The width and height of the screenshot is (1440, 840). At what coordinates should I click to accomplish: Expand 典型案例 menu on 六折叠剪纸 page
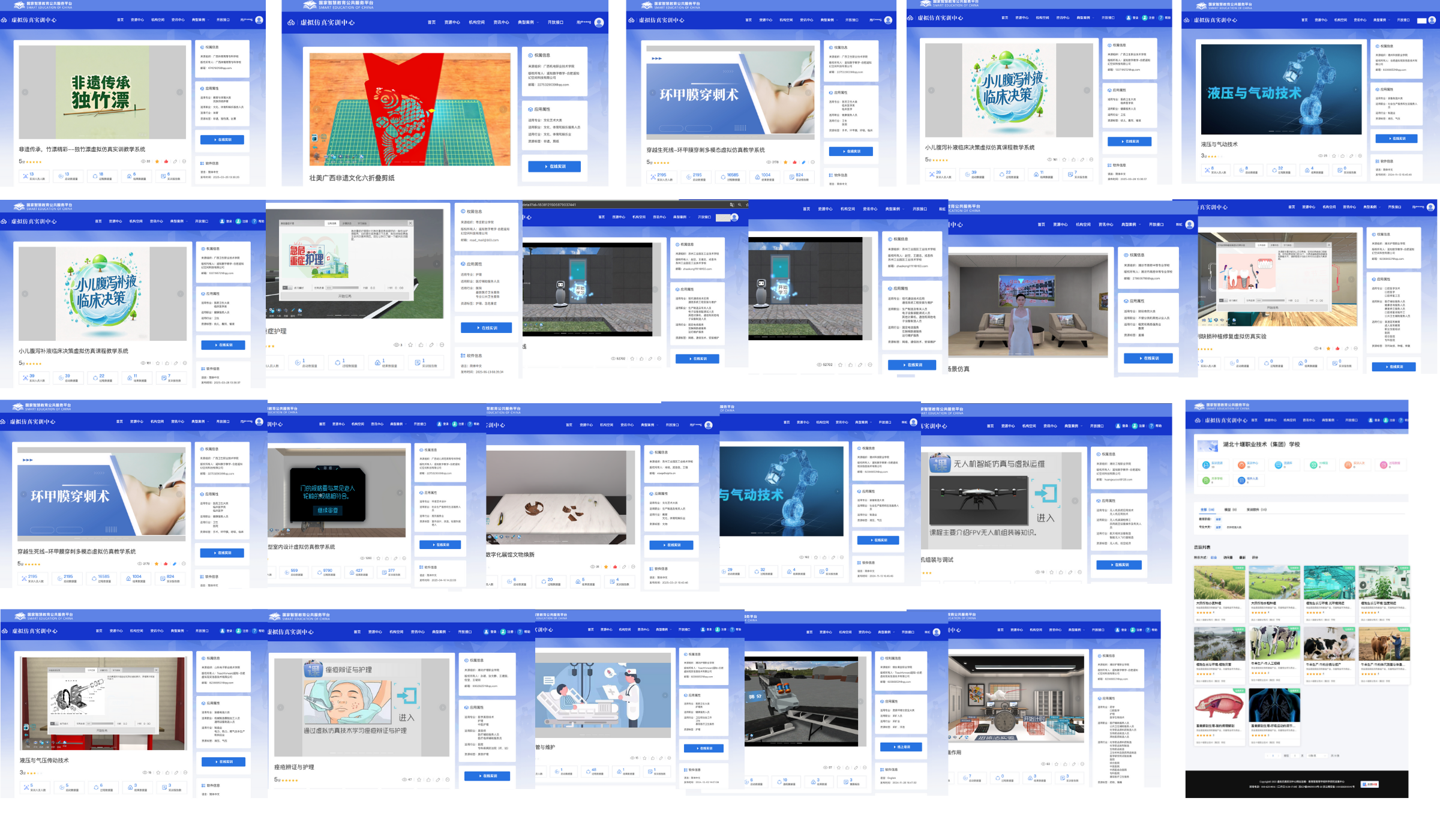[x=526, y=23]
